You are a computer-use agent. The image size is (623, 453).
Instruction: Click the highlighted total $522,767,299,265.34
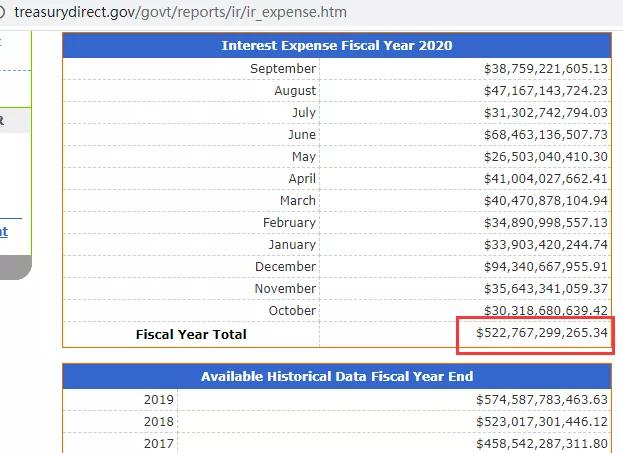click(542, 333)
